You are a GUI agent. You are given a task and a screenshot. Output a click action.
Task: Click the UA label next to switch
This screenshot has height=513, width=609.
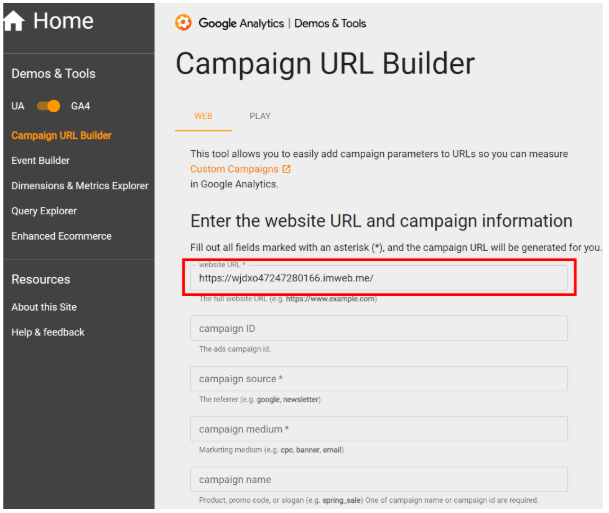click(18, 106)
